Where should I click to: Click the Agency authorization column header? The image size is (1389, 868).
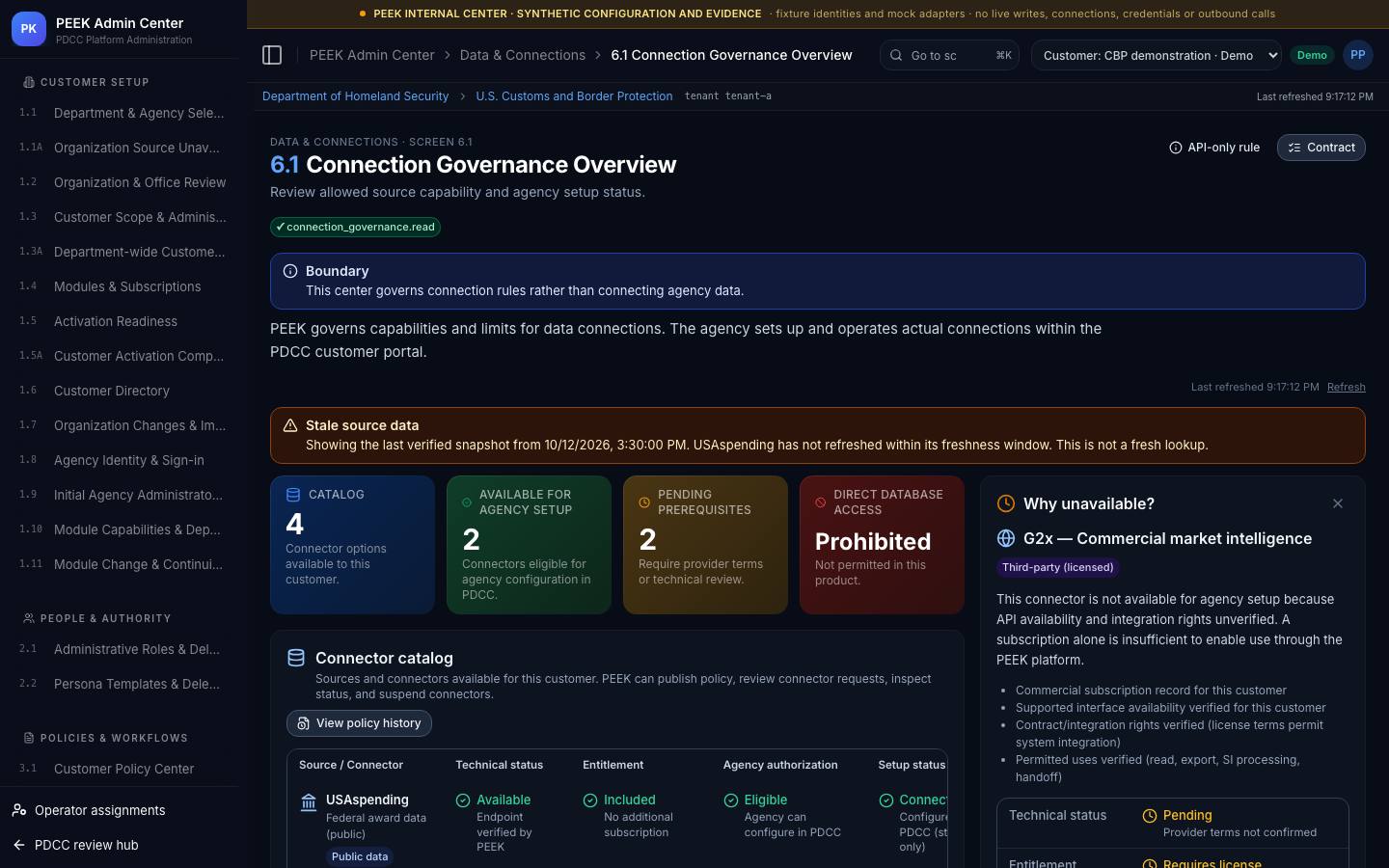[x=780, y=765]
